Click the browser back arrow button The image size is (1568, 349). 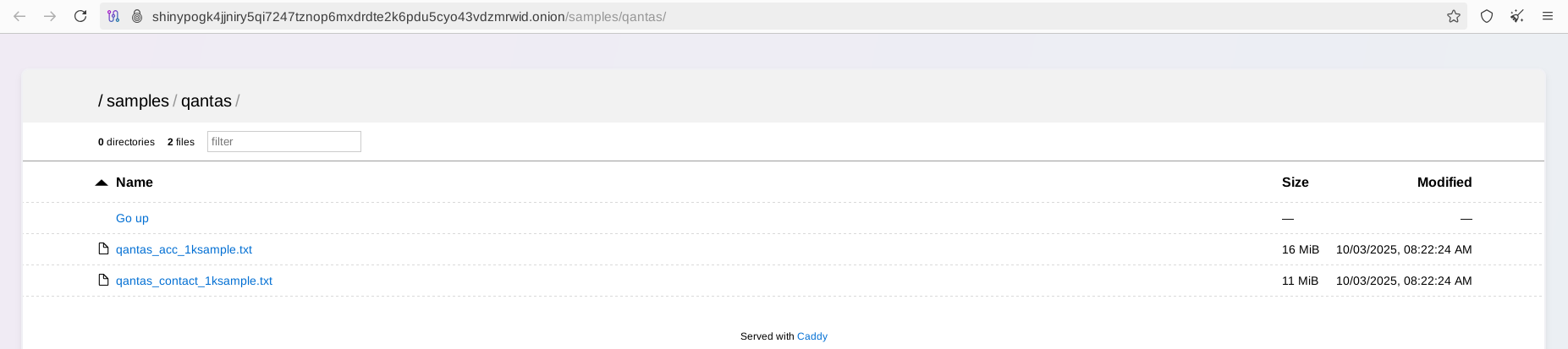(19, 16)
